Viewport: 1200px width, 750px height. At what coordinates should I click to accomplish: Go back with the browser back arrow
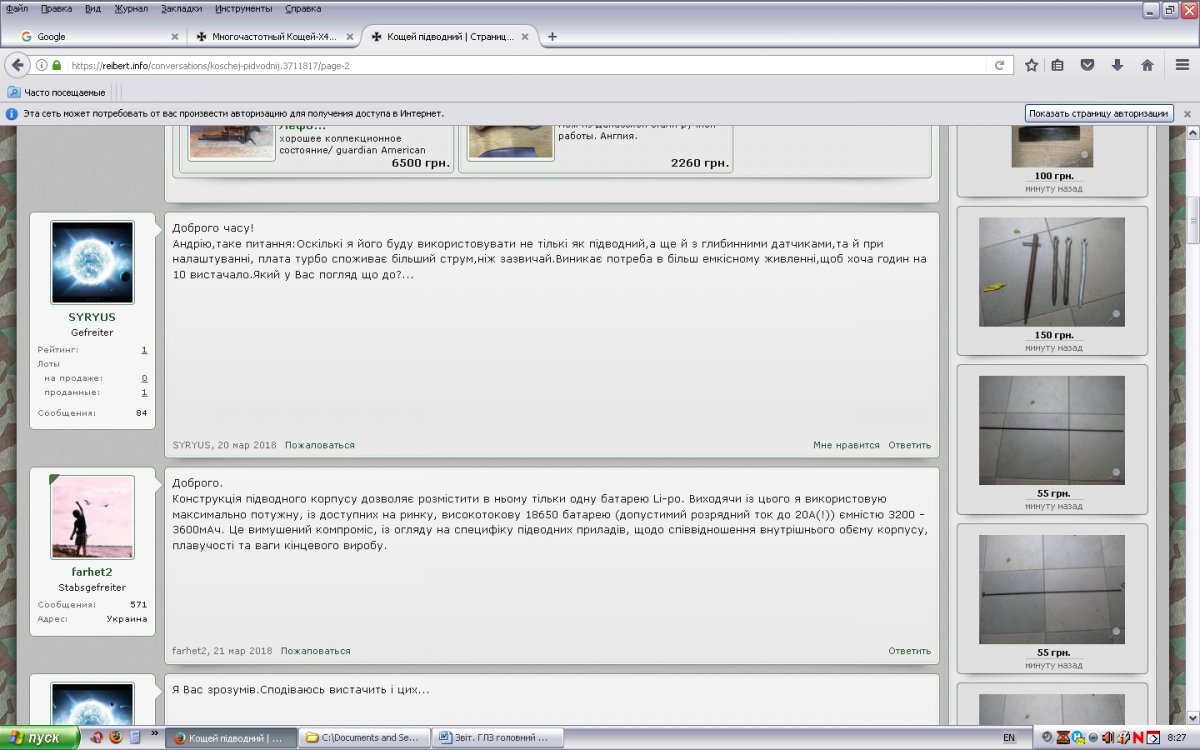point(17,65)
